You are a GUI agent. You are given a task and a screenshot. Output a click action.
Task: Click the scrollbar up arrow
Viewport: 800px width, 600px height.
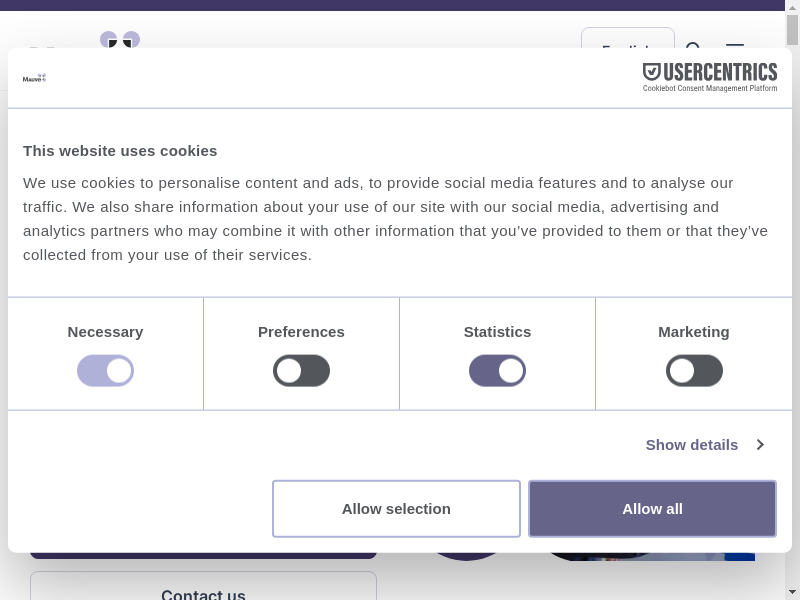pyautogui.click(x=792, y=7)
